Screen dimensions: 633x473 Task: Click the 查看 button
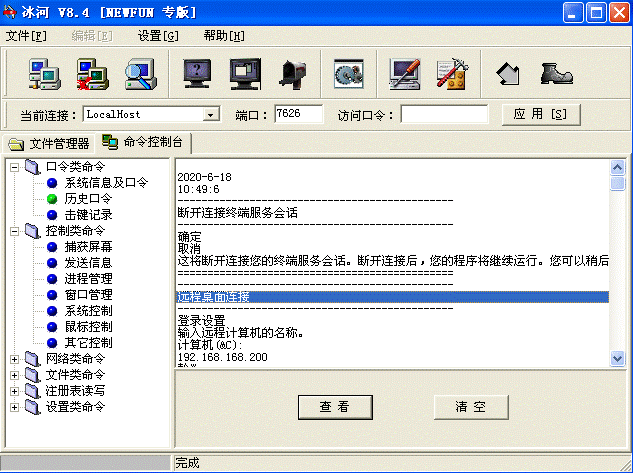point(335,407)
